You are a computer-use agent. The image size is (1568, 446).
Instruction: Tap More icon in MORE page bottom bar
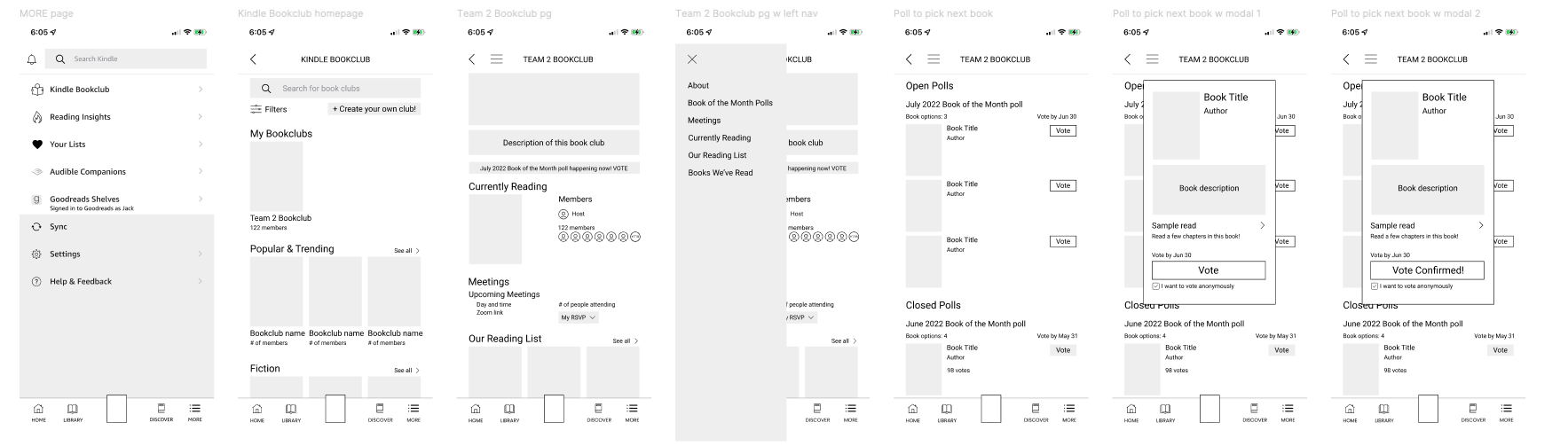pyautogui.click(x=194, y=409)
